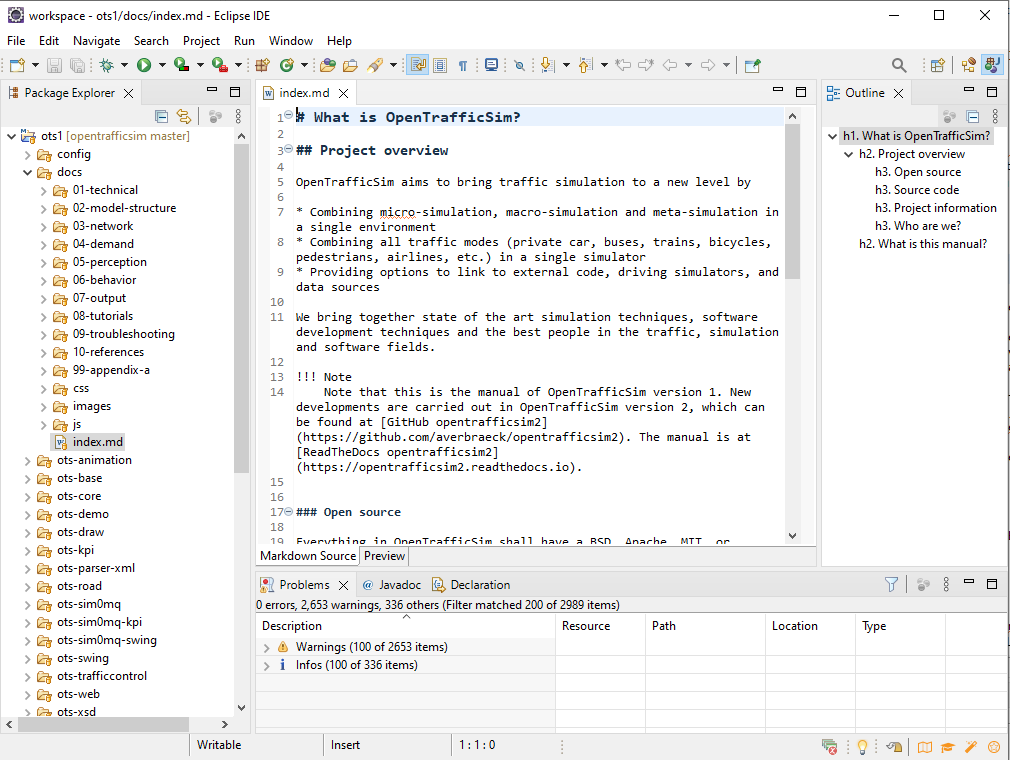Click the Next Annotation arrow icon
The image size is (1010, 760).
547,65
